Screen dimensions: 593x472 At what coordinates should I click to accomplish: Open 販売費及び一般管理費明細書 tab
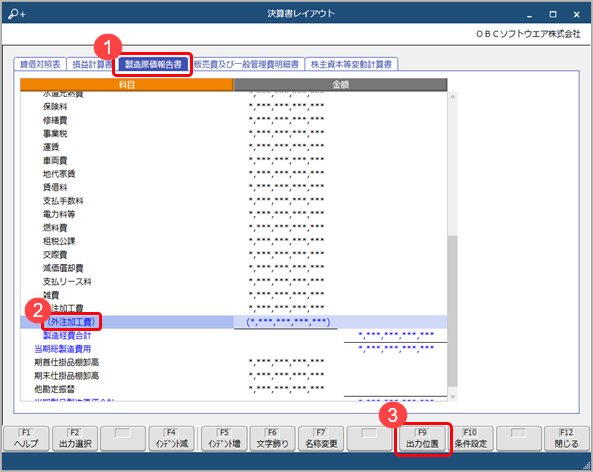click(247, 64)
